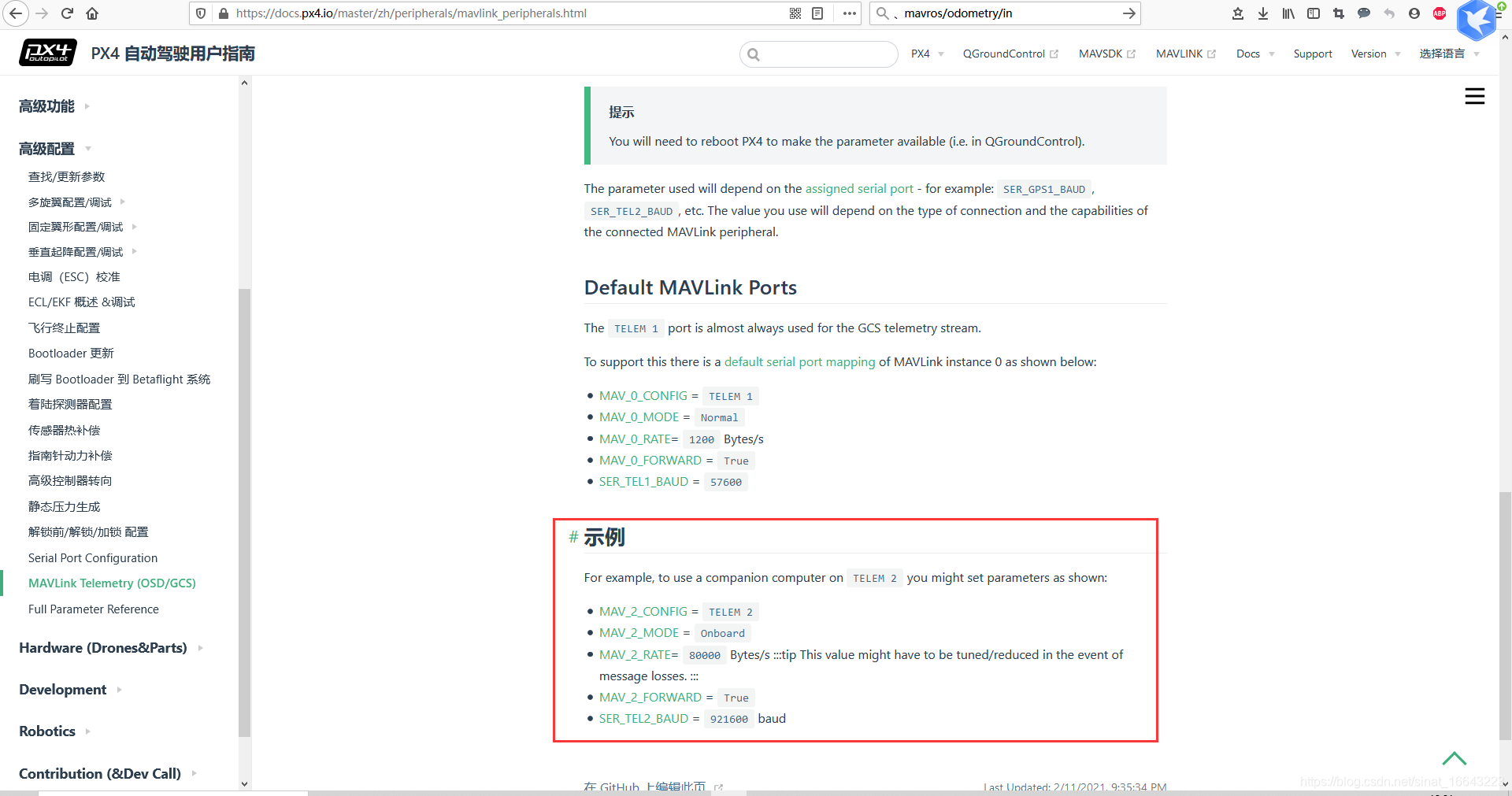Image resolution: width=1512 pixels, height=796 pixels.
Task: Open the SER_TEL2_BAUD parameter link
Action: tap(643, 718)
